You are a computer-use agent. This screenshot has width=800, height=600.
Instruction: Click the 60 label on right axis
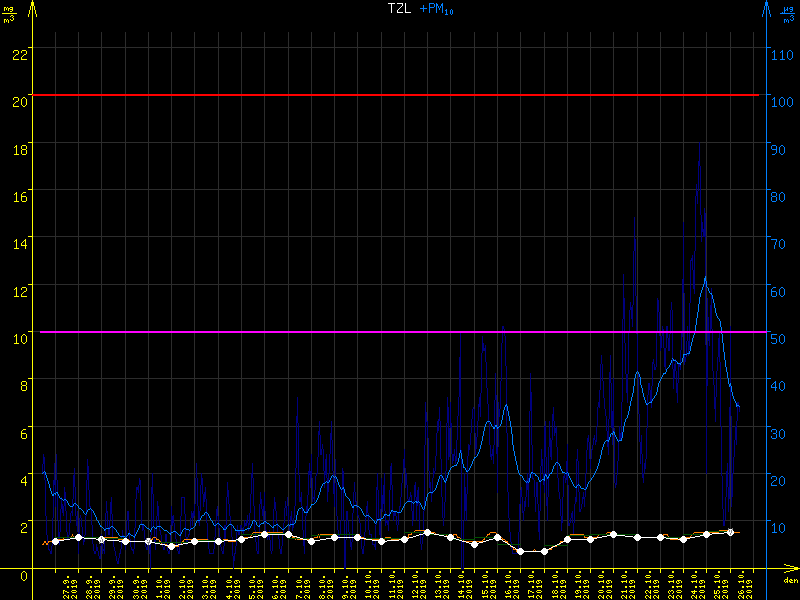point(781,291)
